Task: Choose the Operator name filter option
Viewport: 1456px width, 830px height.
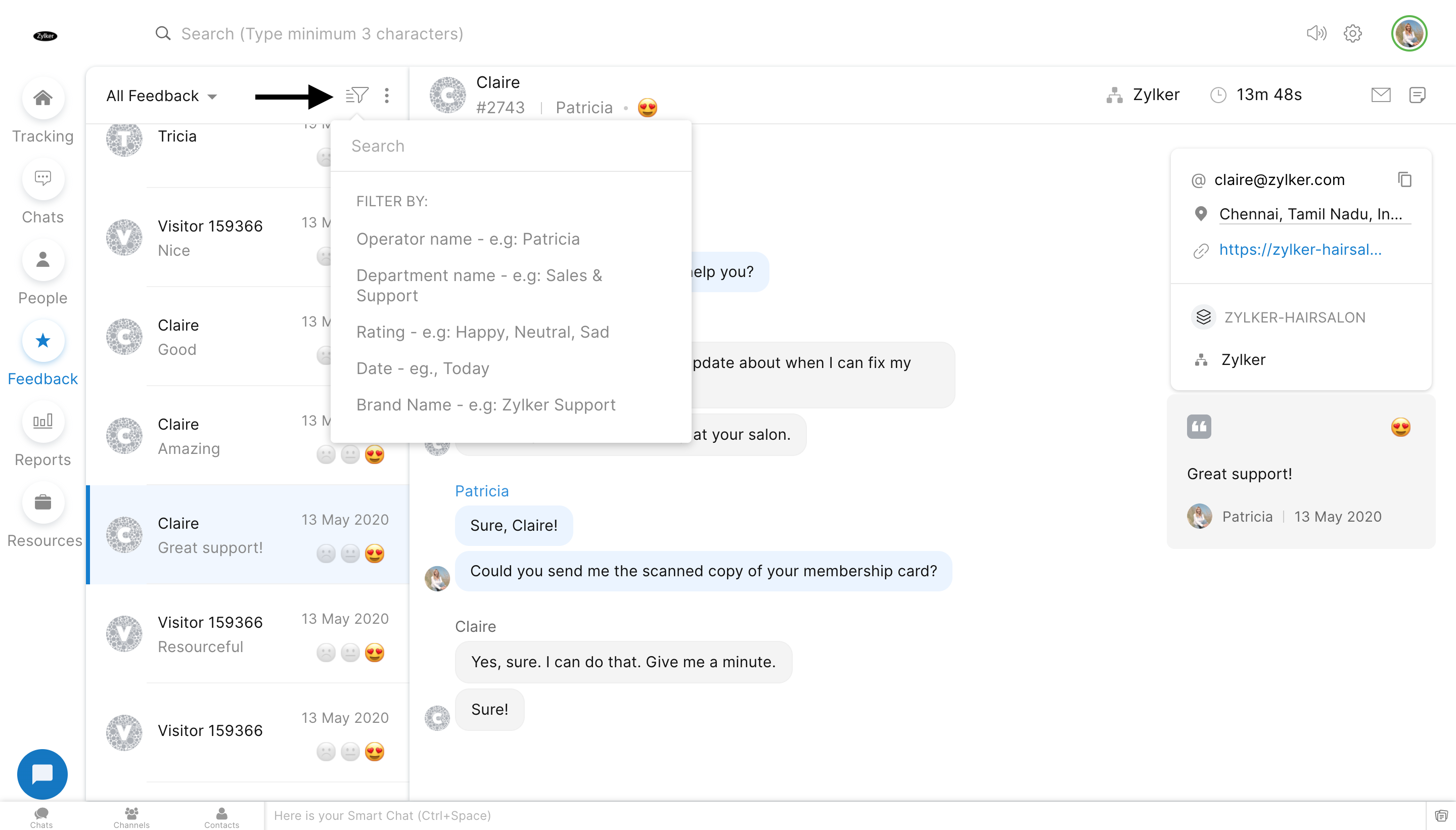Action: click(468, 239)
